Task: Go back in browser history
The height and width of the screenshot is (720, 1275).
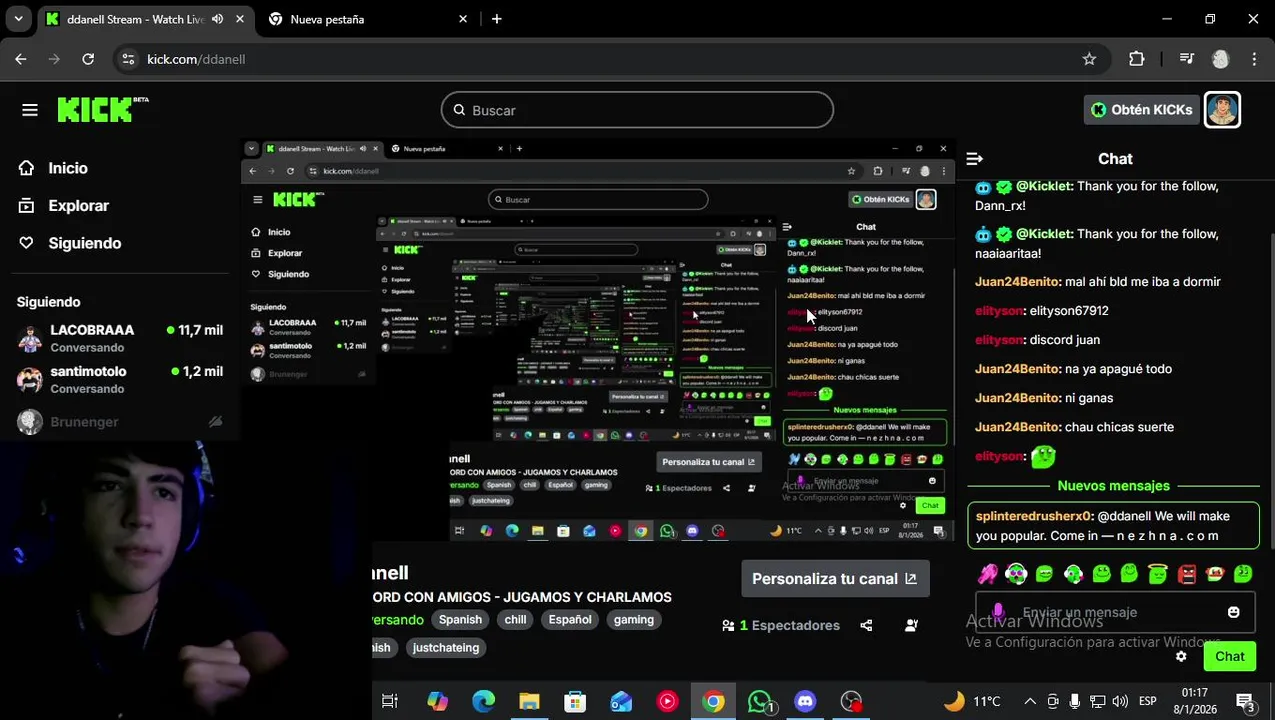Action: click(x=21, y=59)
